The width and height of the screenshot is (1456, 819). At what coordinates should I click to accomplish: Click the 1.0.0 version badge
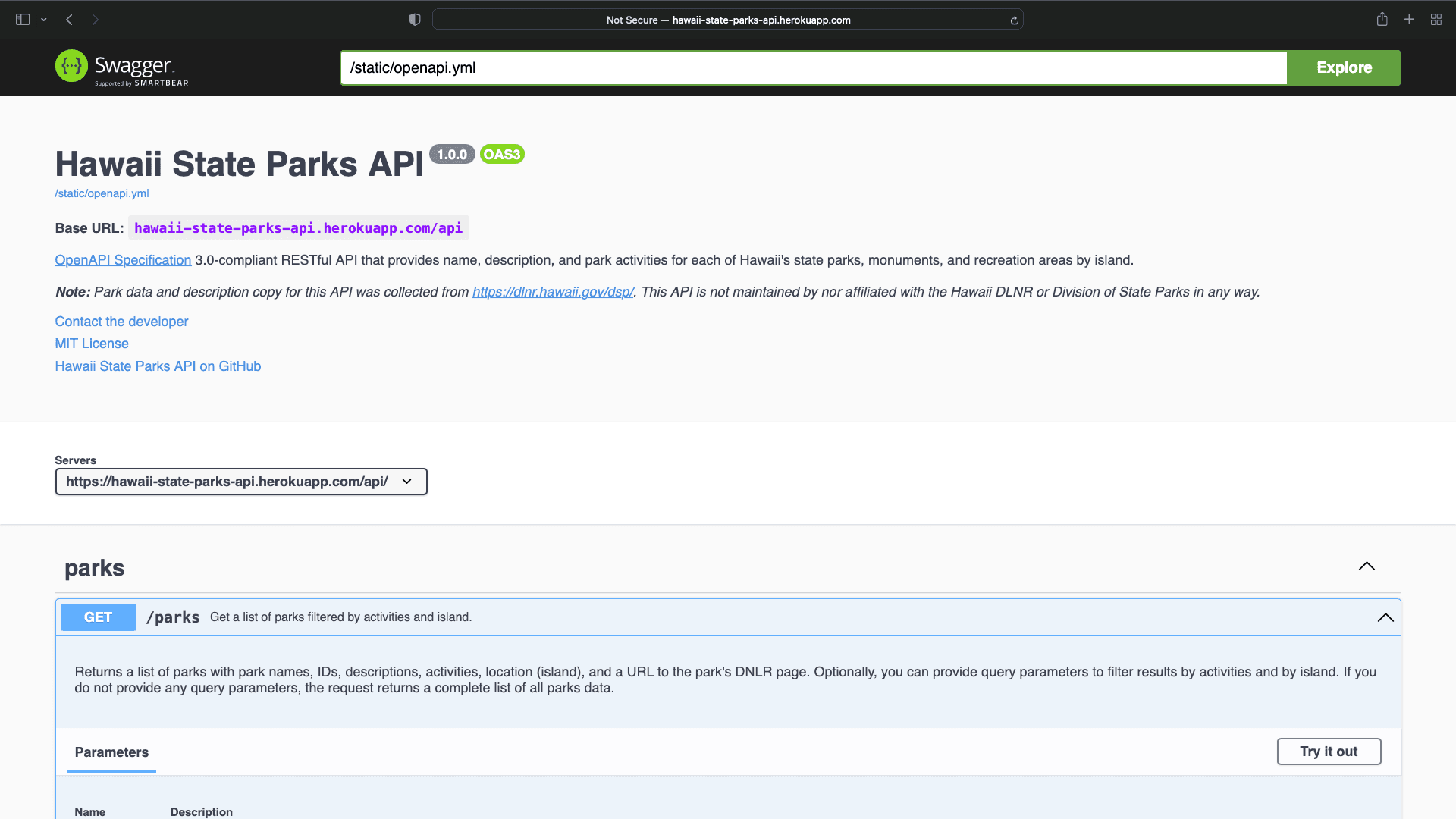tap(452, 155)
